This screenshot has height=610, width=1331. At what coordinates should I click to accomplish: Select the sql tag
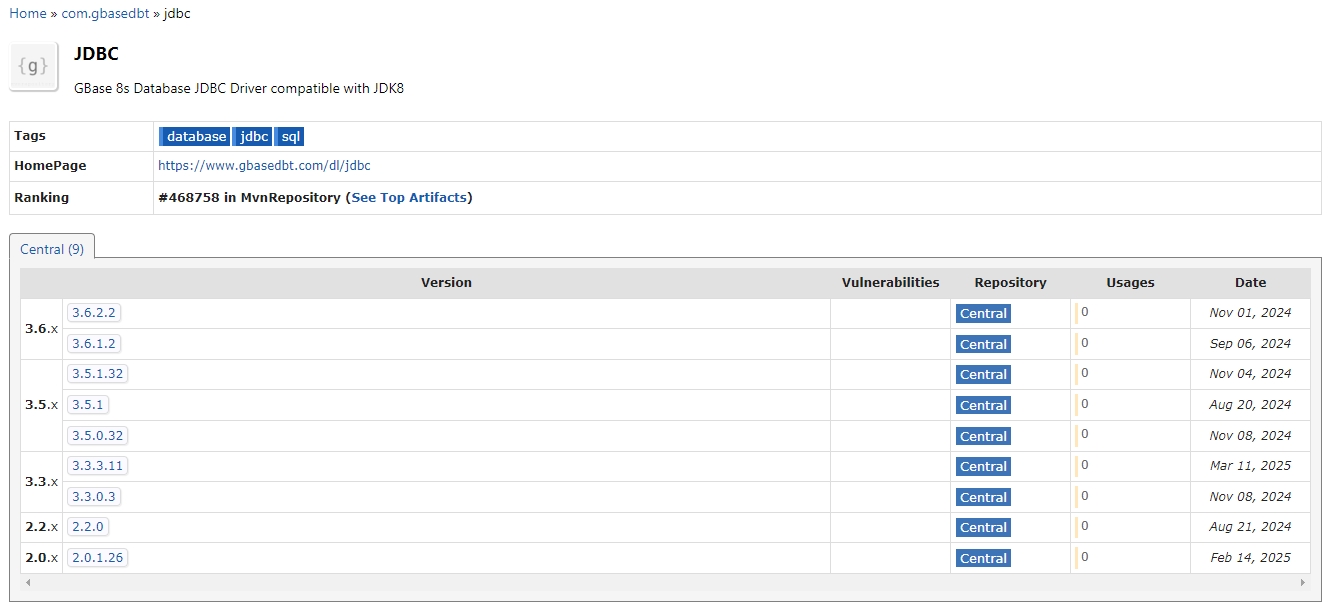[x=290, y=136]
